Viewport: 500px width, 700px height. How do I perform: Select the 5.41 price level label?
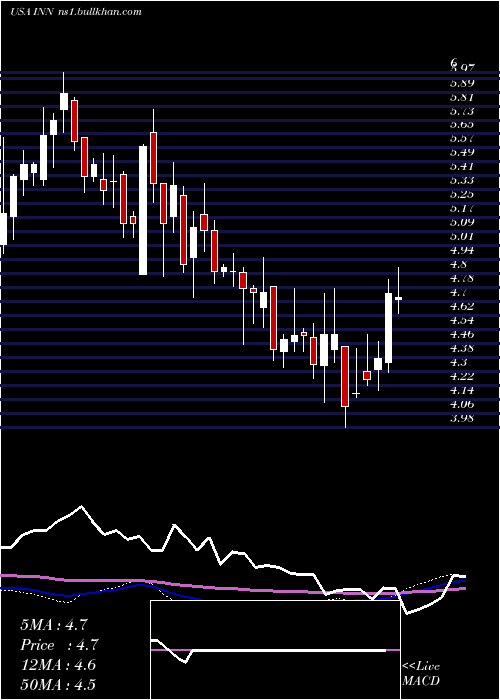(462, 167)
